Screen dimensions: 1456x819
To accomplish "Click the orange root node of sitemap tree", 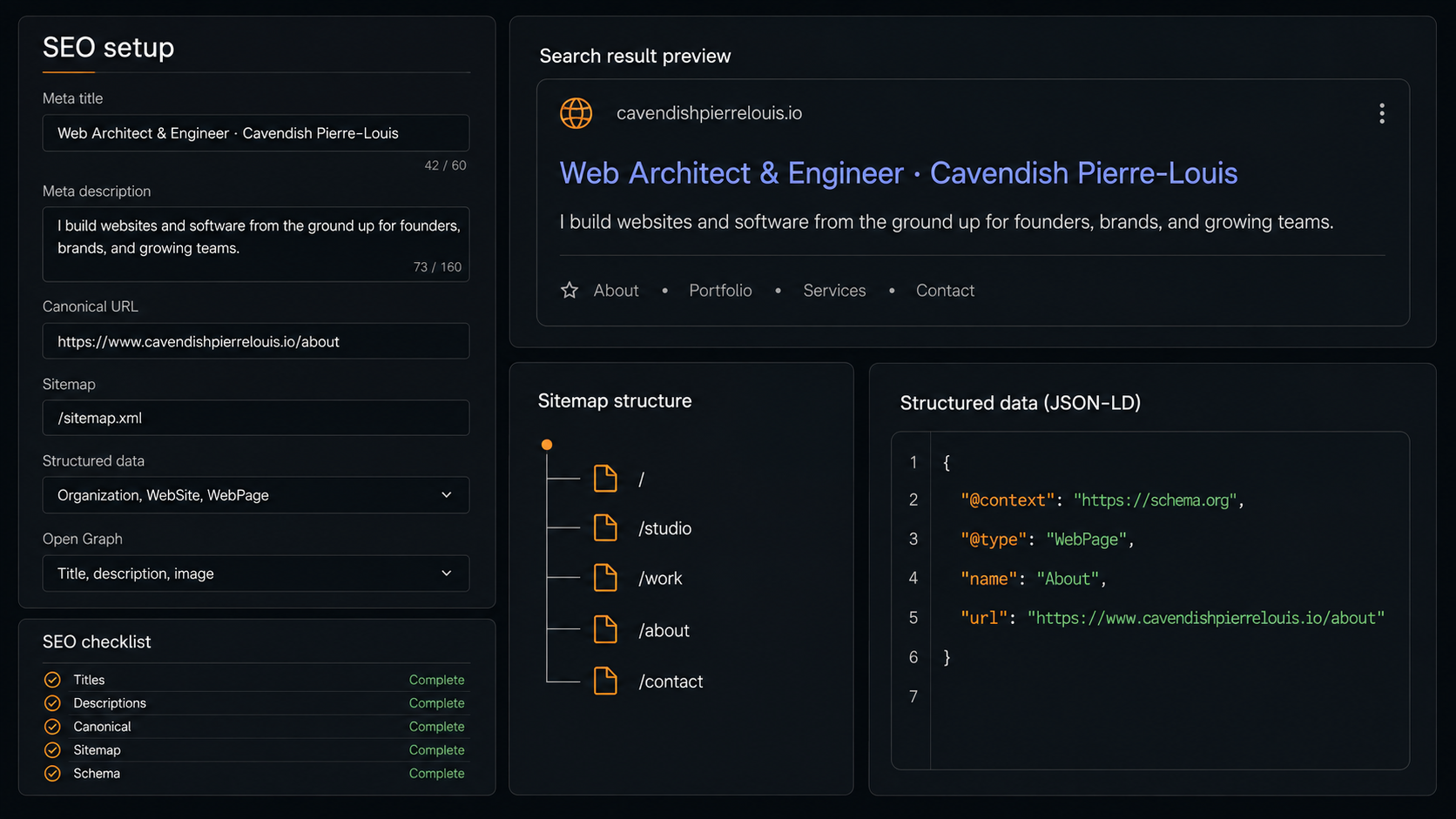I will click(547, 445).
